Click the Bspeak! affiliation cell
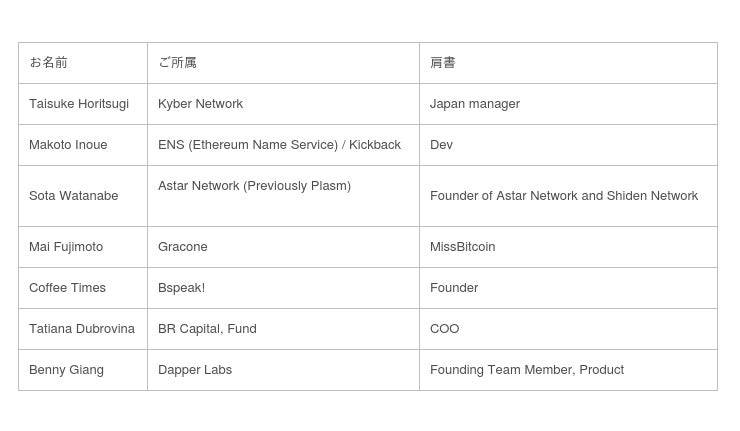Image resolution: width=740 pixels, height=431 pixels. pyautogui.click(x=181, y=288)
